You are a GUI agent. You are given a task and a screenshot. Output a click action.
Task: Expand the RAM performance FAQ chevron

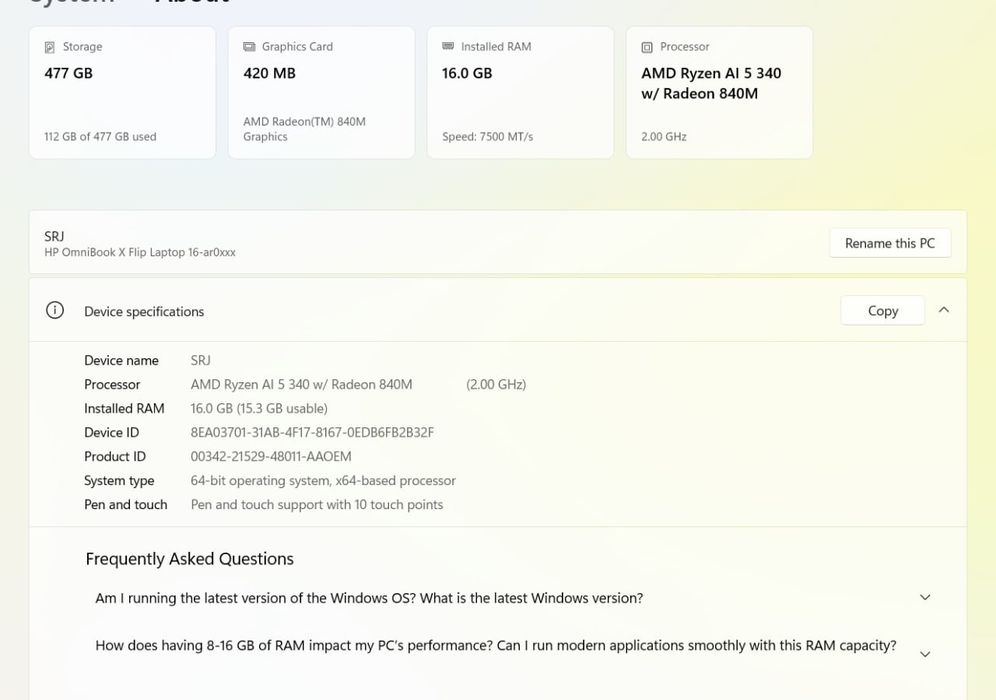point(925,654)
